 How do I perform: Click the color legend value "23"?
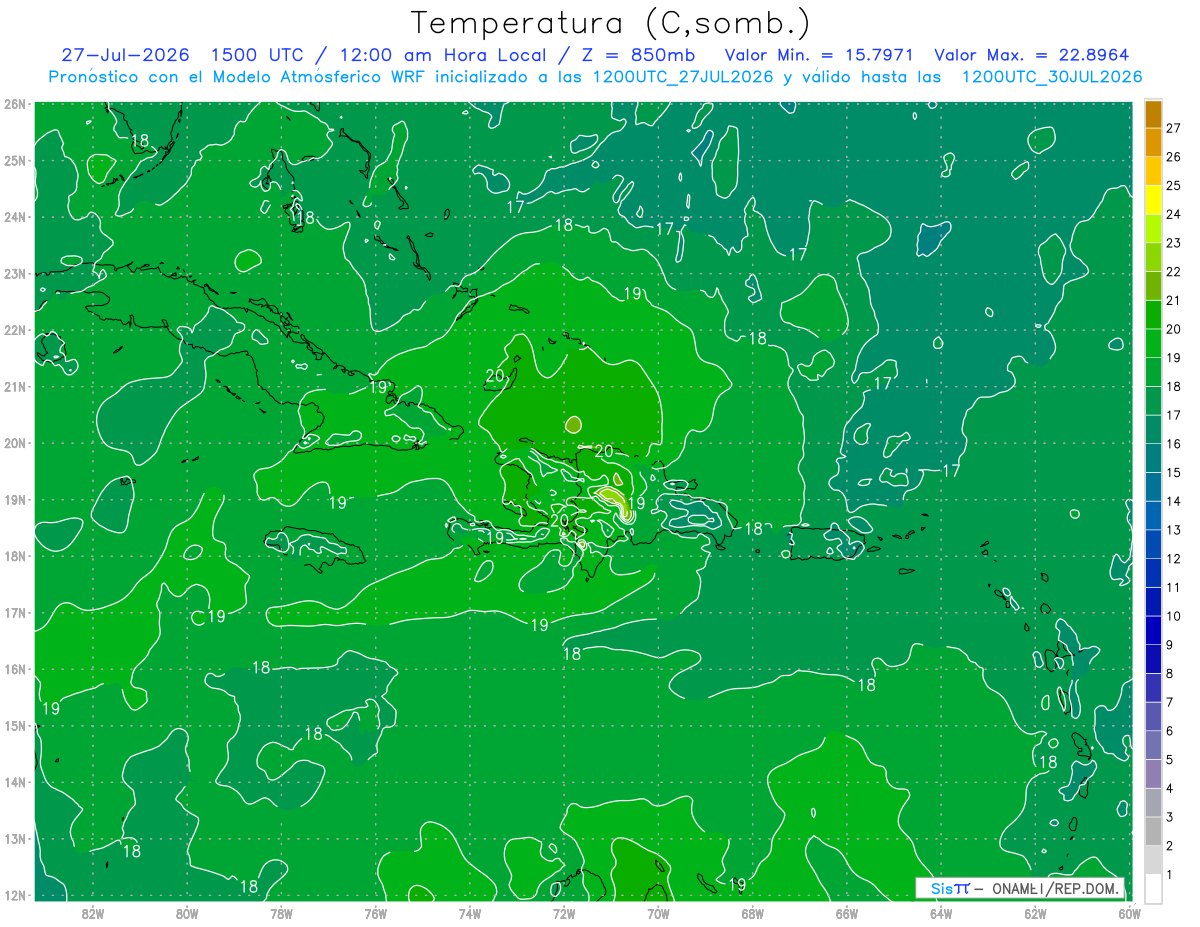(1174, 243)
